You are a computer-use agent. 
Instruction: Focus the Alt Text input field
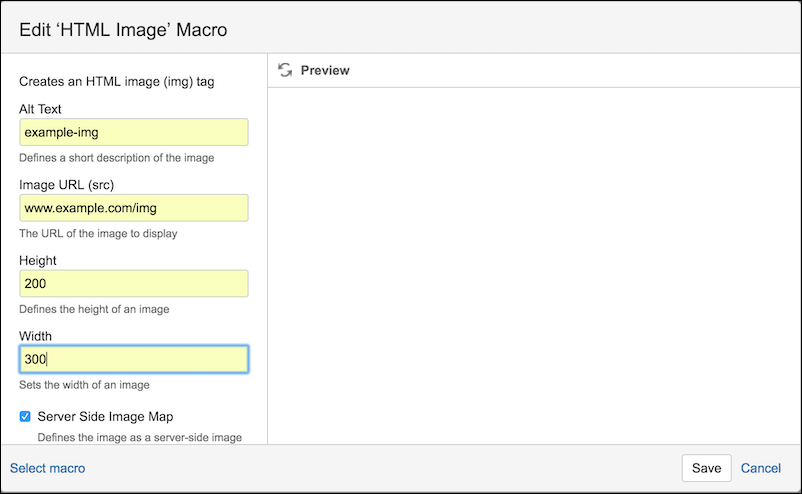134,132
